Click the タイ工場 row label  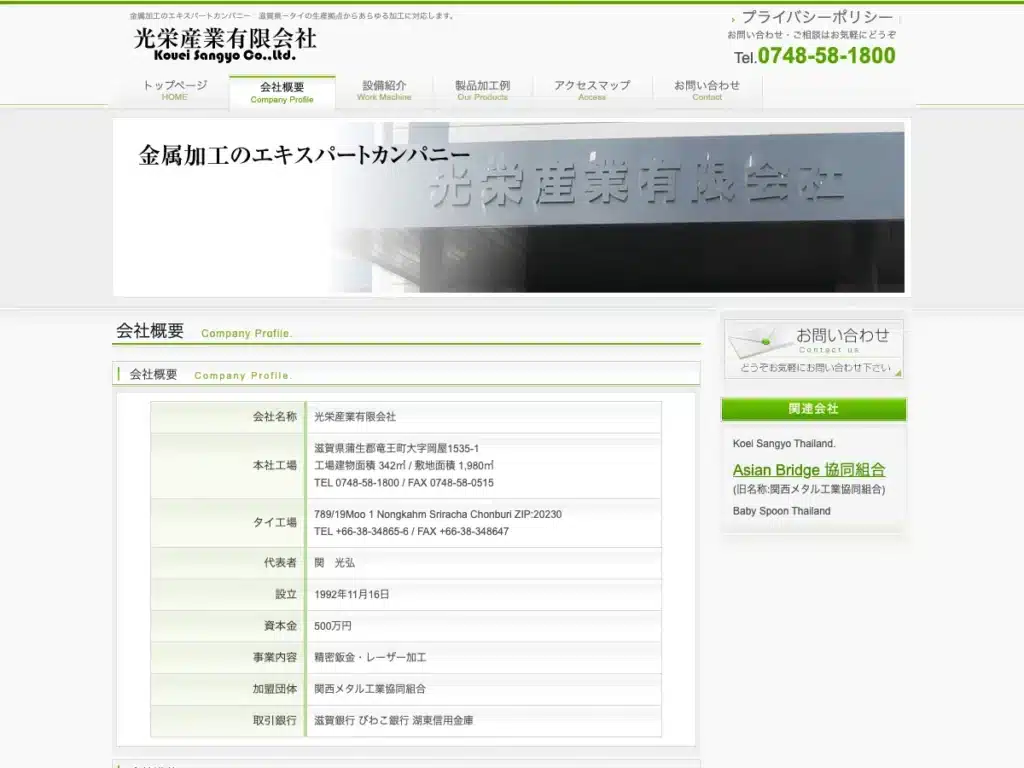point(275,522)
